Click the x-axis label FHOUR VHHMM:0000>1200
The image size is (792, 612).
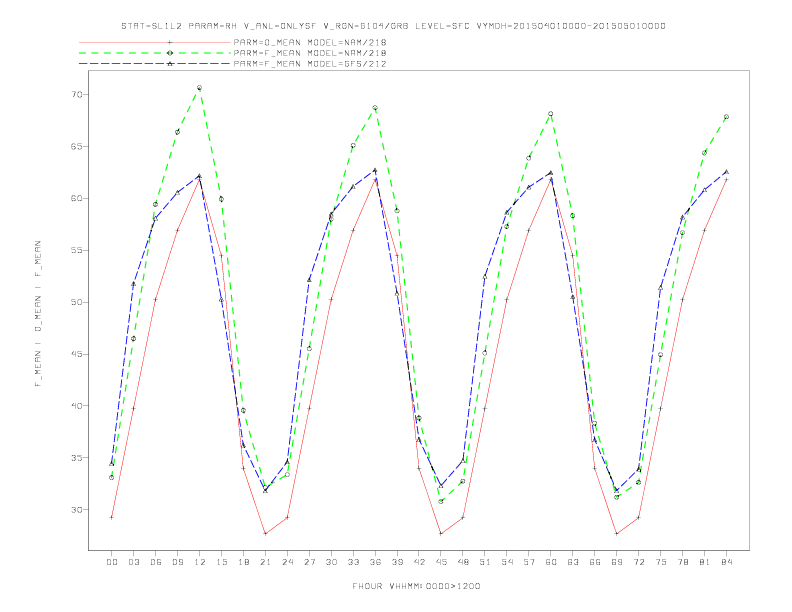click(x=416, y=586)
